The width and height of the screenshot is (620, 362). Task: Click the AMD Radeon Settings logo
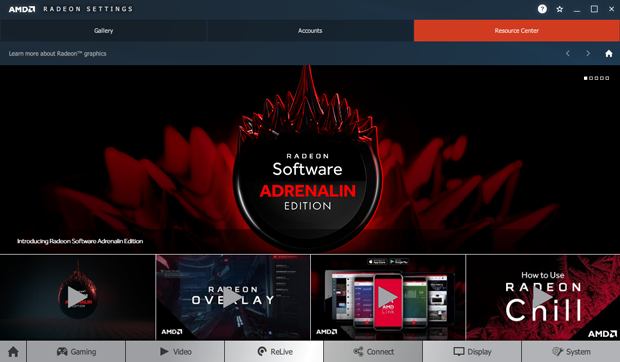(x=71, y=9)
